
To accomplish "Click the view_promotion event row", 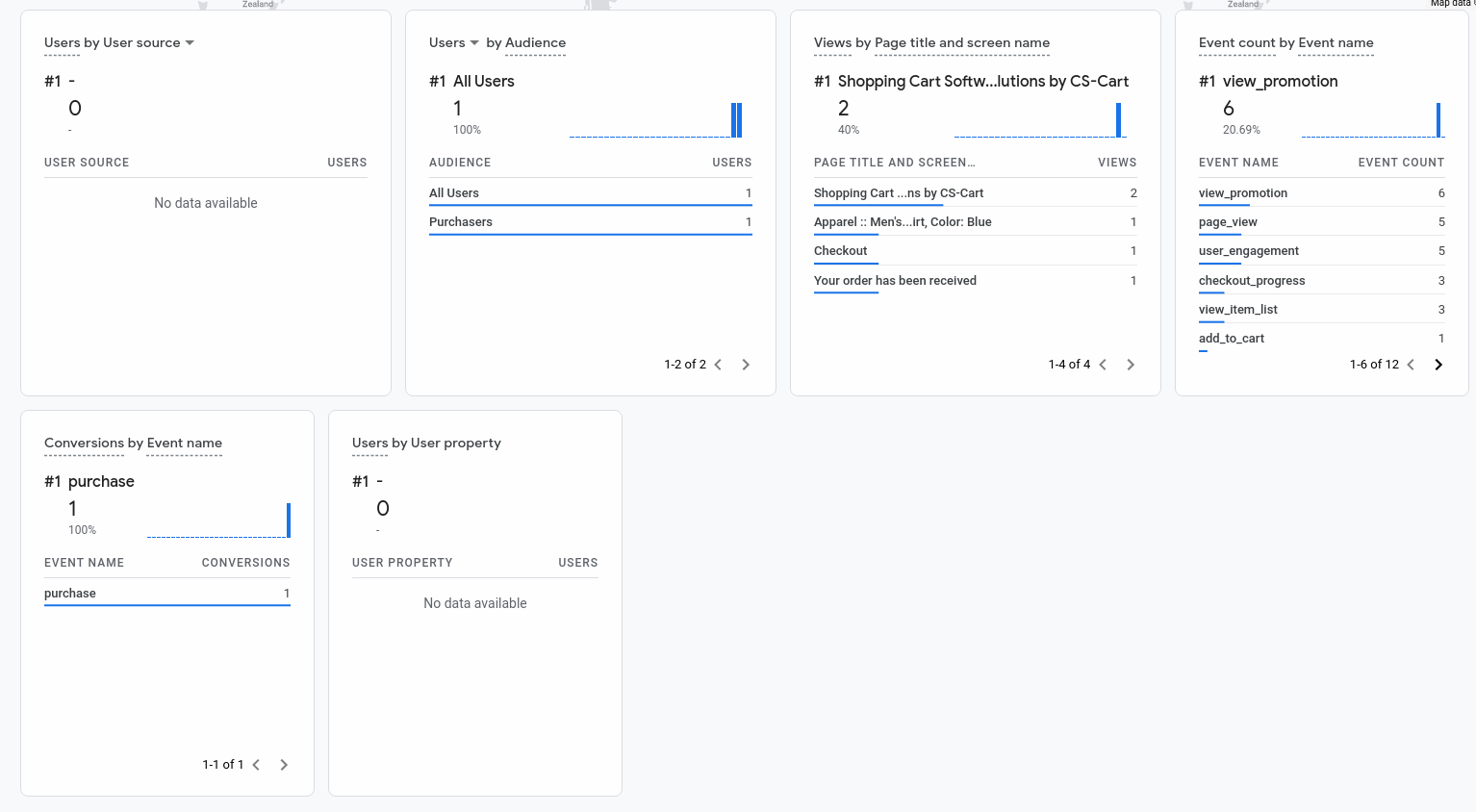I will [x=1322, y=193].
